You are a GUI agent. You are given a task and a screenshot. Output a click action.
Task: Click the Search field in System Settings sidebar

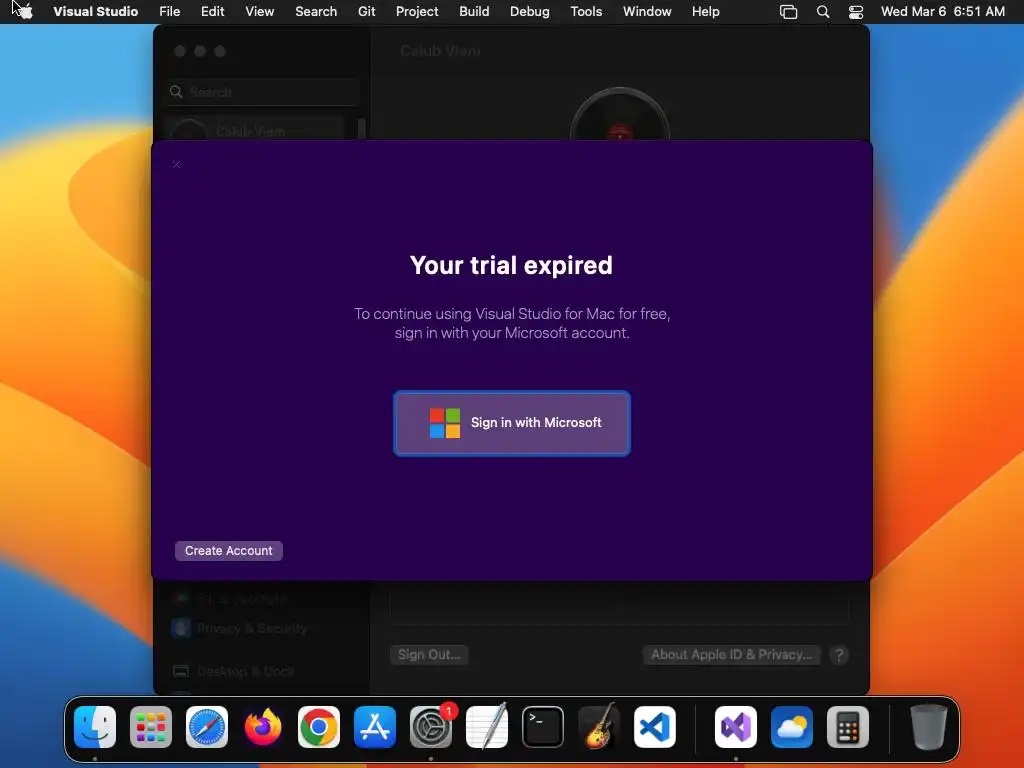(x=263, y=92)
